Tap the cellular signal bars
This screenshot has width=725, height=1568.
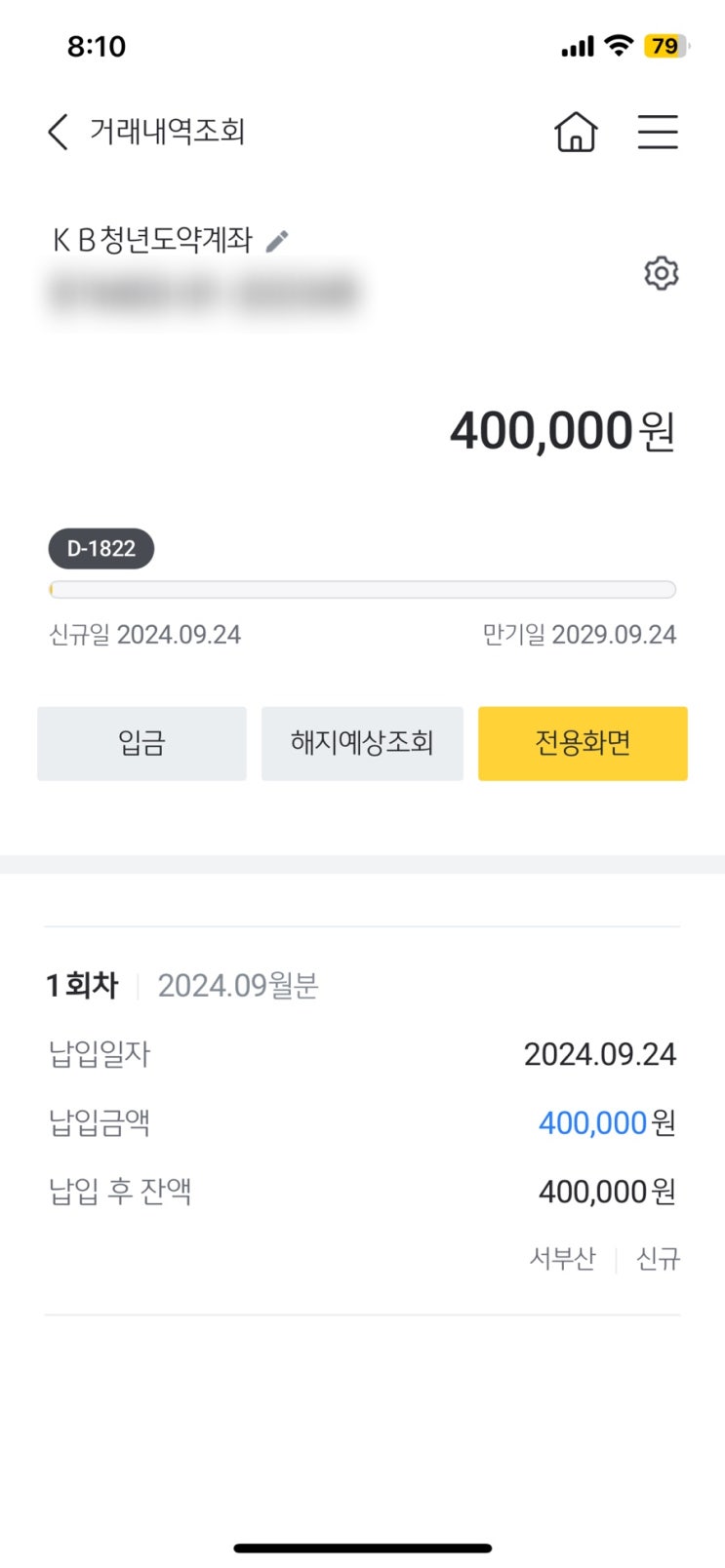point(578,47)
